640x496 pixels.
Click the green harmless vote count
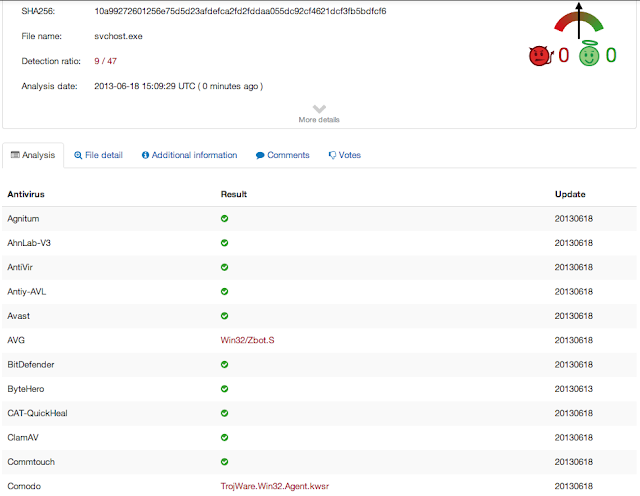coord(611,55)
